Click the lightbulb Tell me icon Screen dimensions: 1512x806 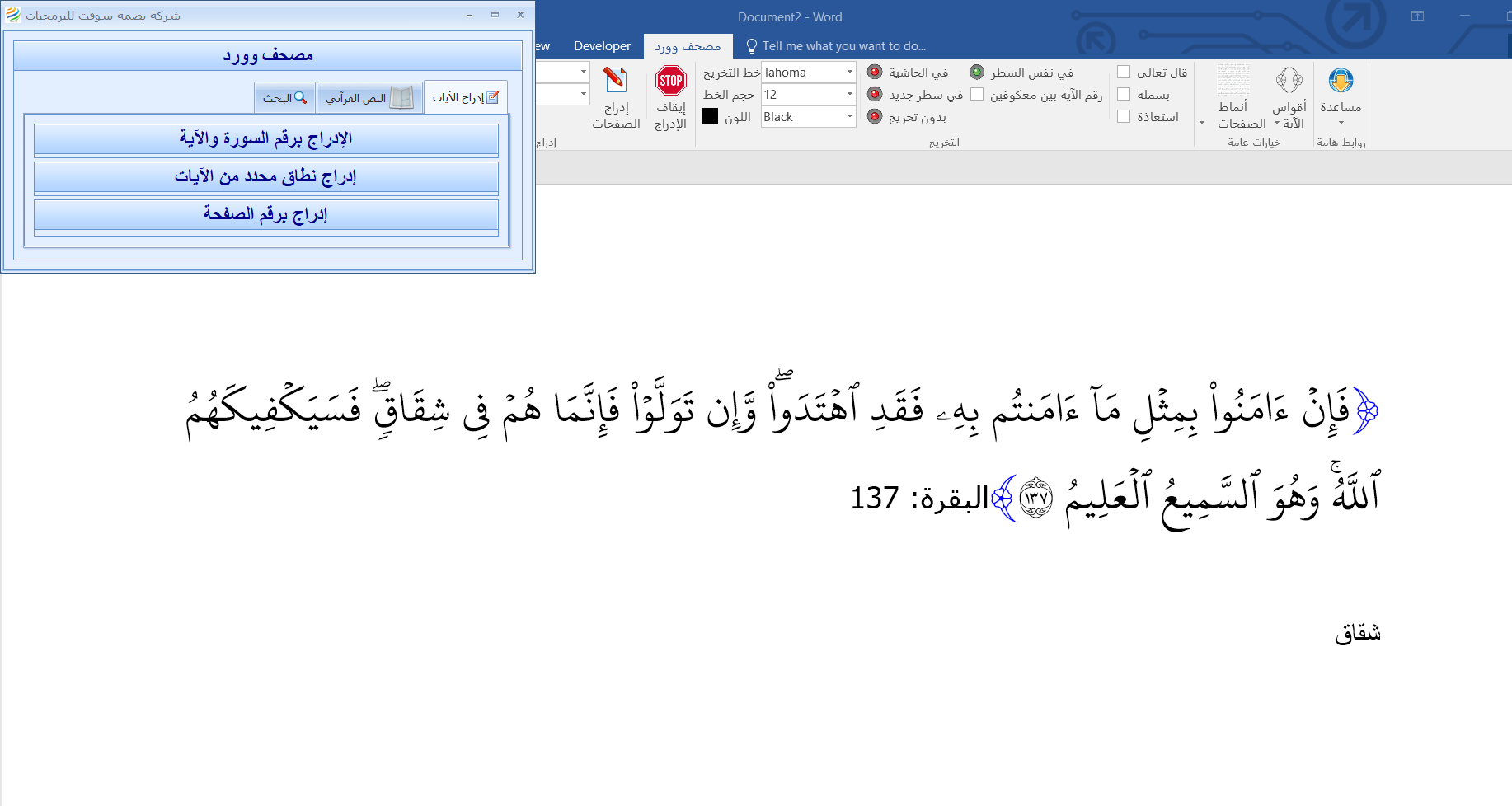(751, 46)
